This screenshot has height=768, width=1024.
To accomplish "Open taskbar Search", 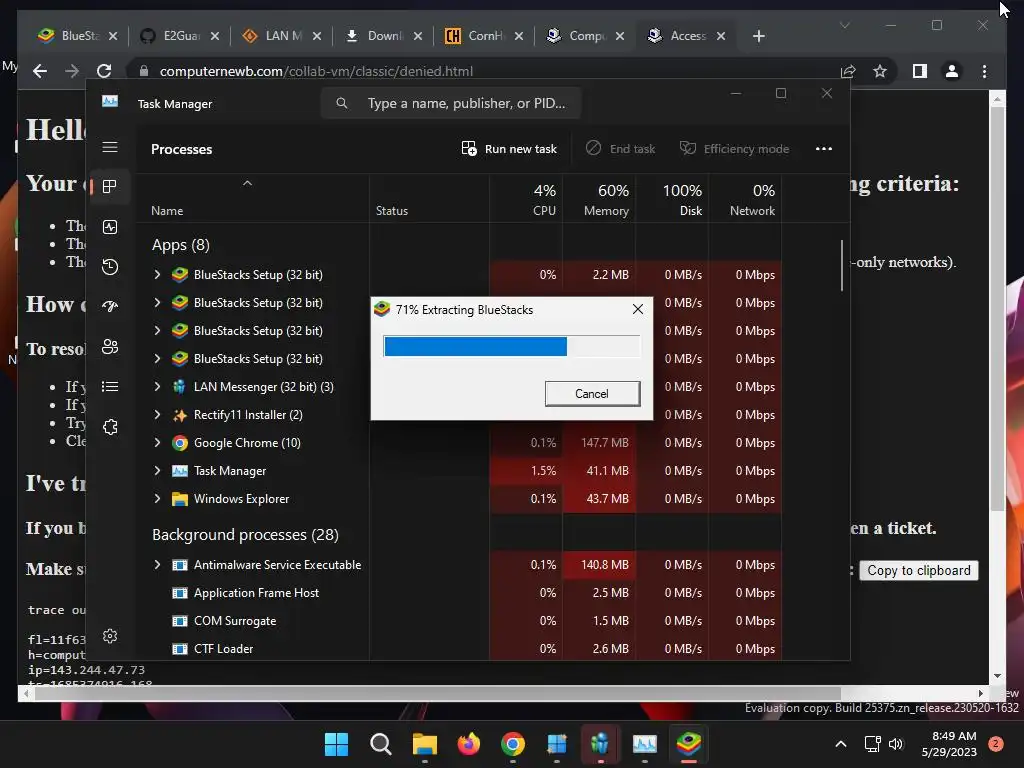I will pos(380,744).
